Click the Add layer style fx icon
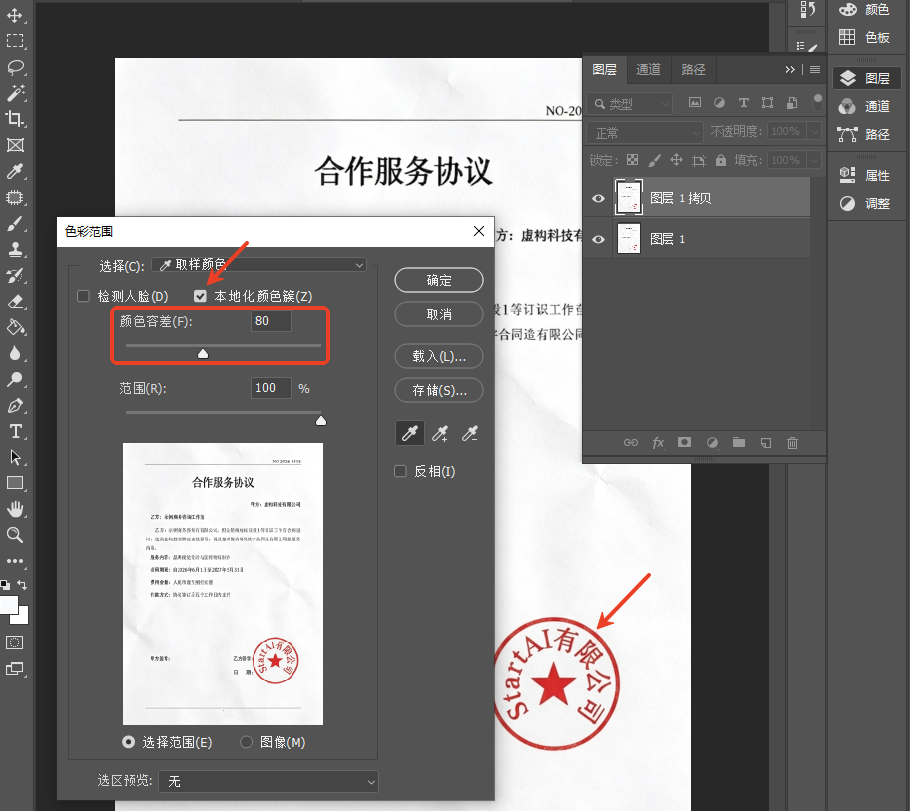The height and width of the screenshot is (811, 910). pos(658,443)
